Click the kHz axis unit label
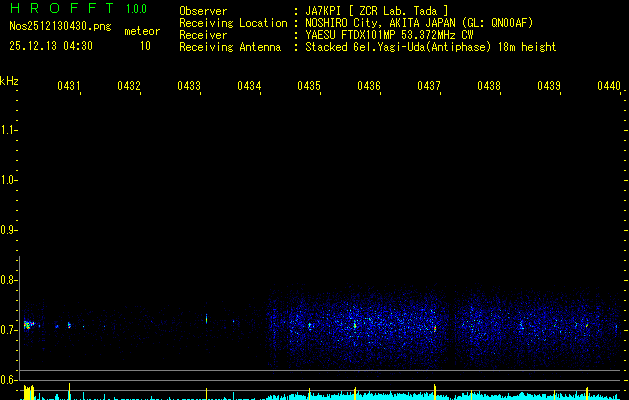The image size is (629, 400). click(x=9, y=80)
